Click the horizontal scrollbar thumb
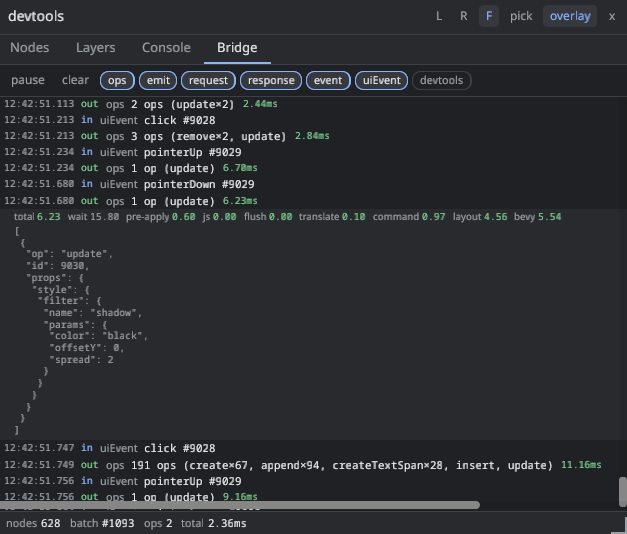The width and height of the screenshot is (627, 534). (x=240, y=505)
